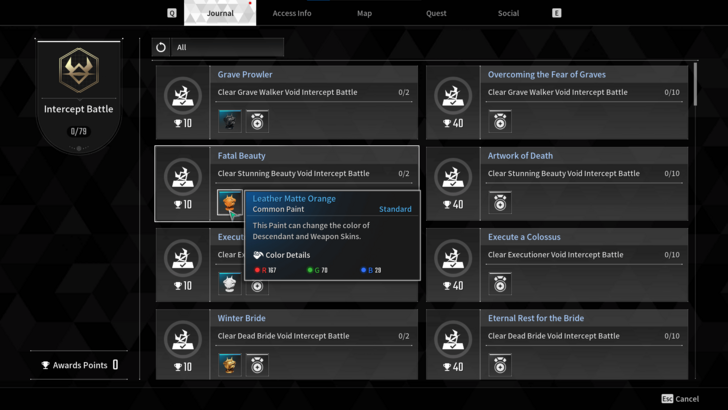Click the Grave Prowler medal reward icon

tap(257, 121)
